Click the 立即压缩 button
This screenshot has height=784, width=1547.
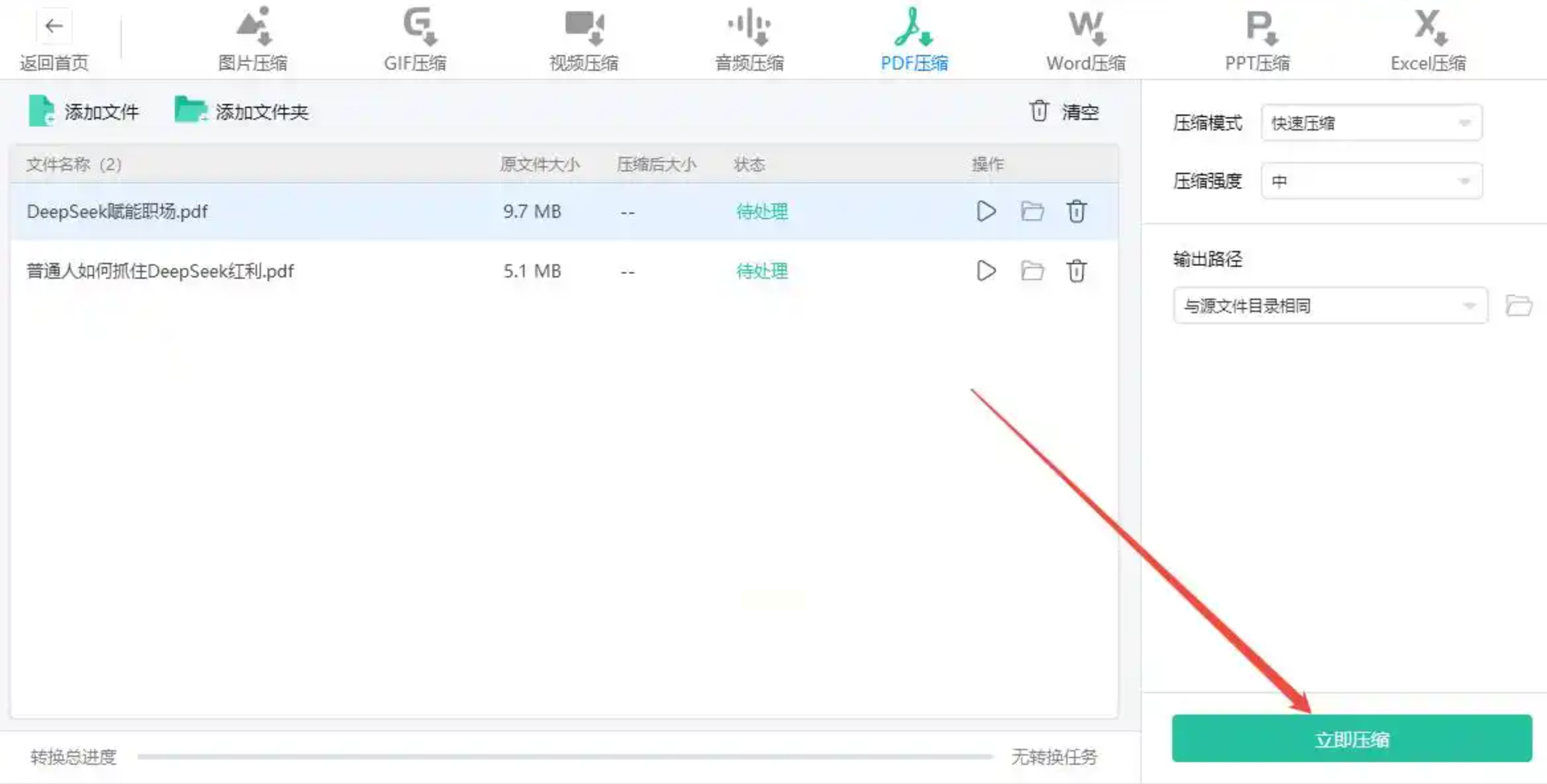[1351, 739]
